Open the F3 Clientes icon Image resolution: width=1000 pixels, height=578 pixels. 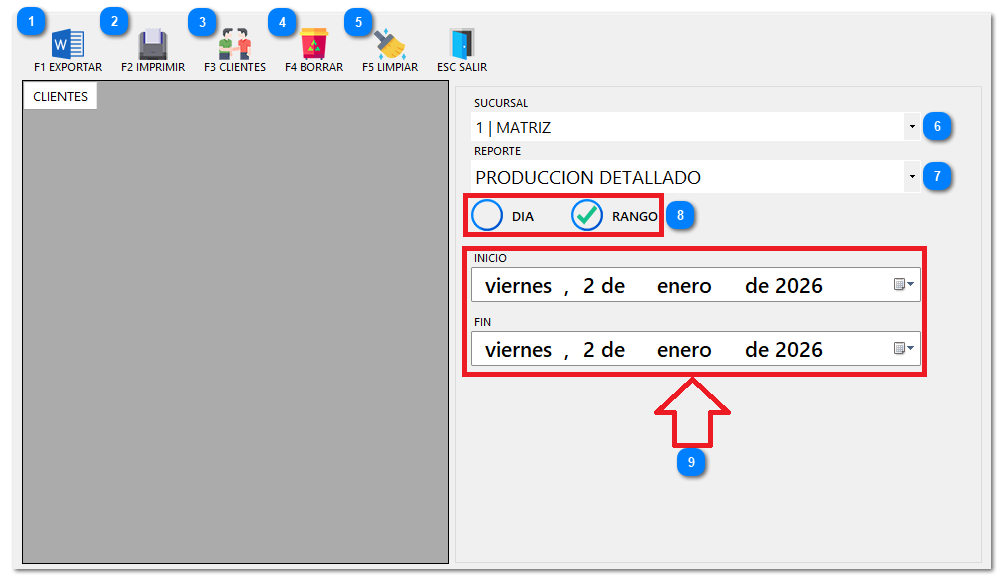point(235,44)
